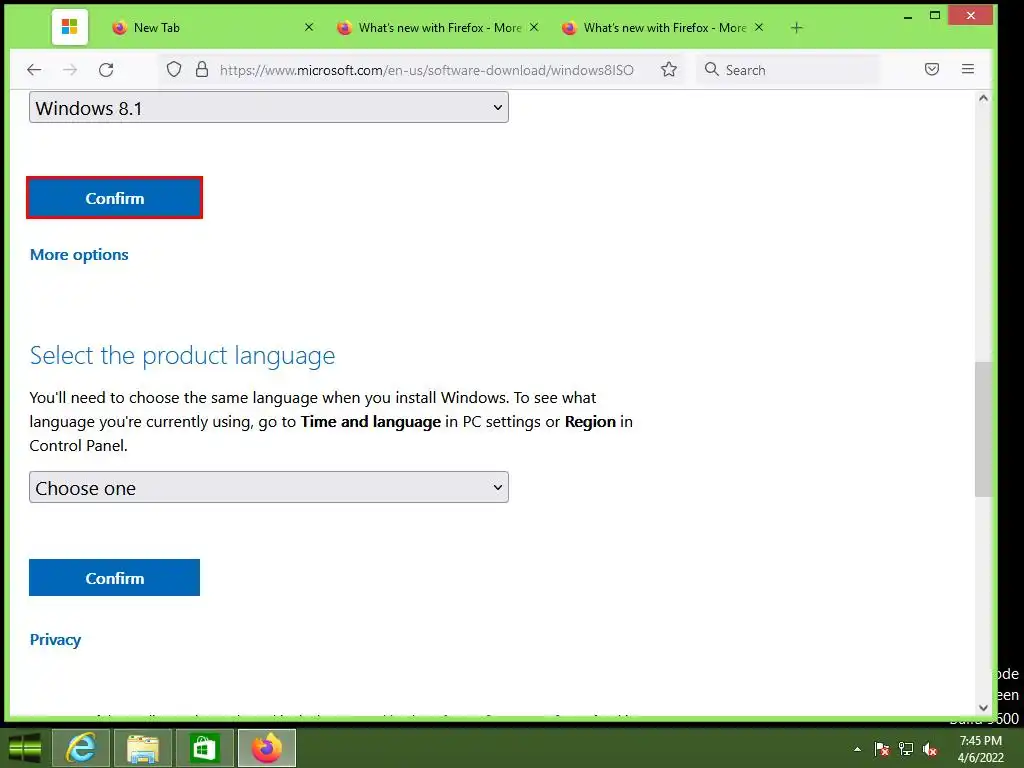Select the pinned Microsoft tab
Viewport: 1024px width, 768px height.
[70, 27]
